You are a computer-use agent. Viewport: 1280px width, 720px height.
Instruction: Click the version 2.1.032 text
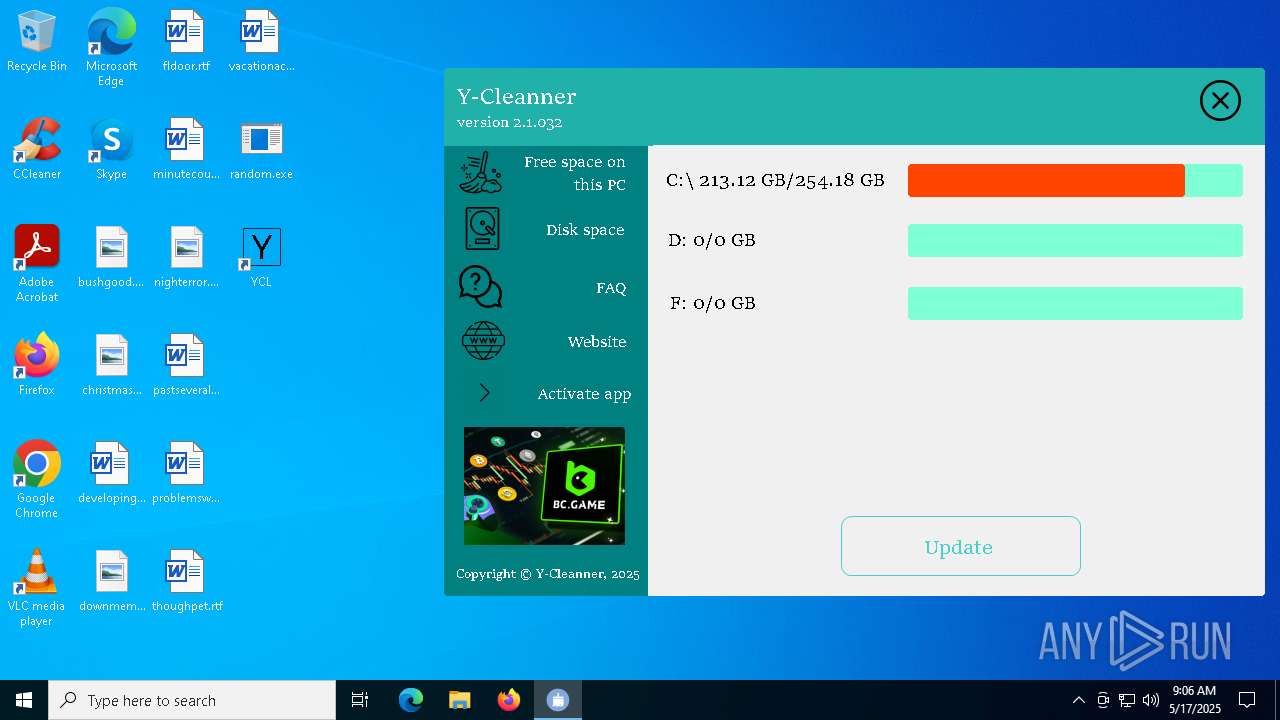click(509, 122)
